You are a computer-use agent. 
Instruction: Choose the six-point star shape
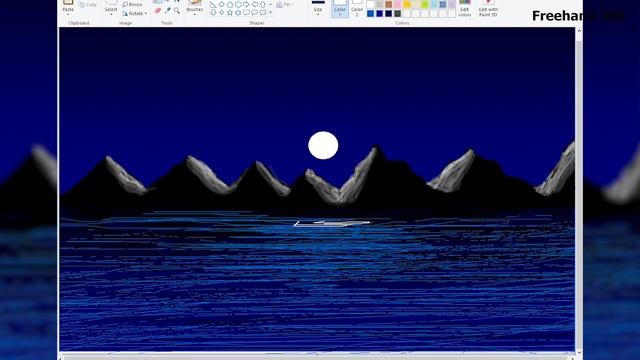pos(238,13)
